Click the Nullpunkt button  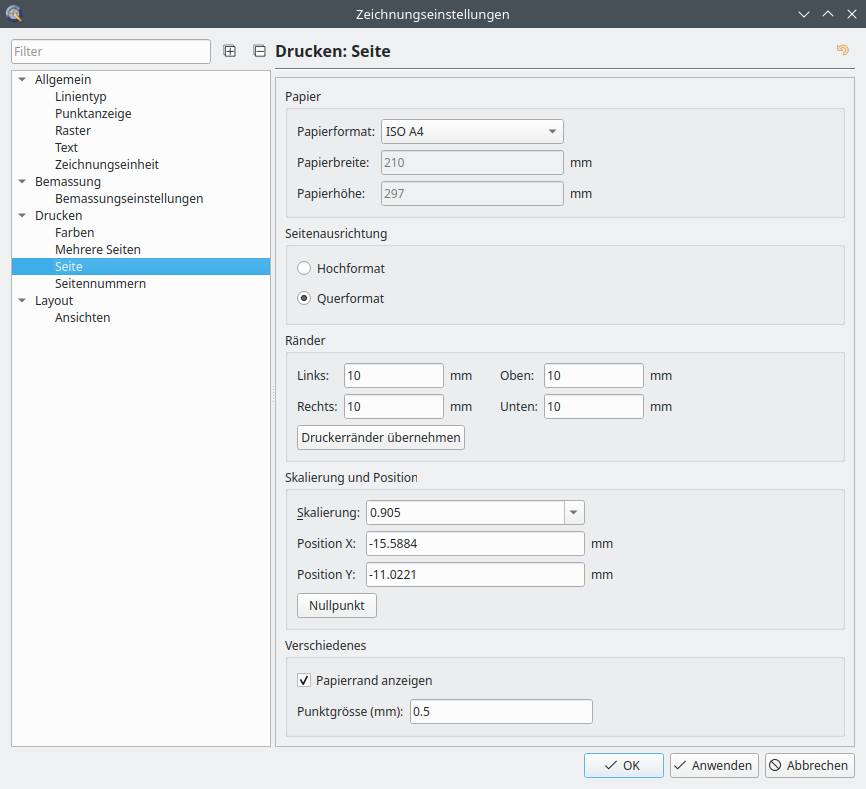click(x=337, y=605)
